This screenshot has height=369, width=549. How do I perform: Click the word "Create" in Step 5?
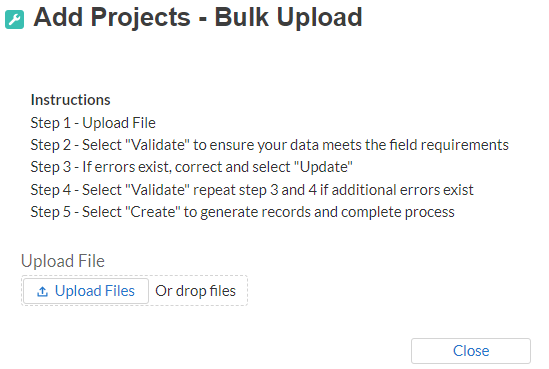(153, 212)
